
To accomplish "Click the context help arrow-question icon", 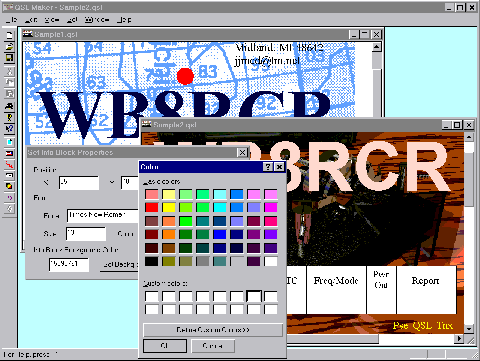I will [9, 129].
